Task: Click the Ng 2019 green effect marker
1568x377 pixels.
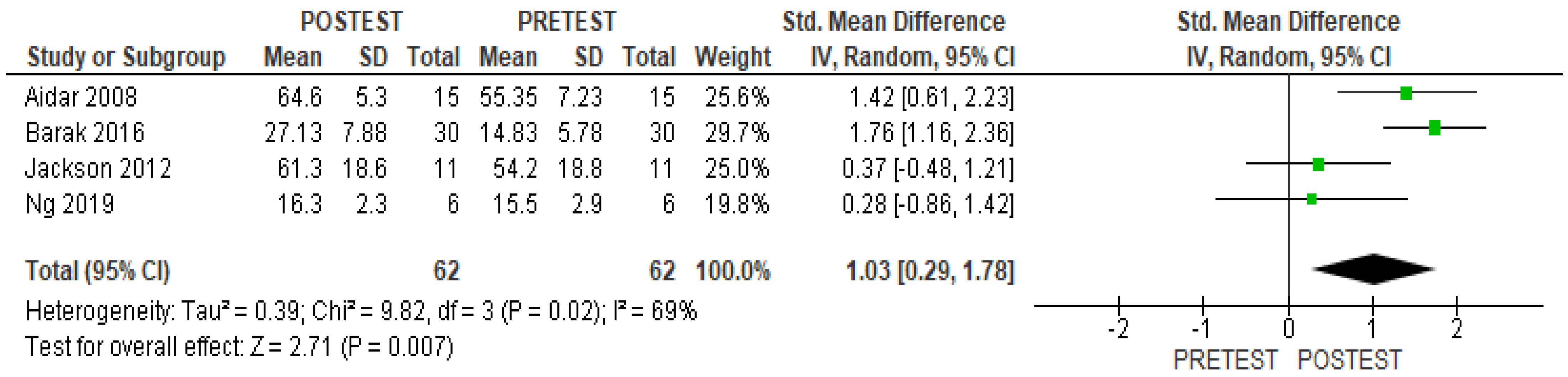Action: 1311,199
